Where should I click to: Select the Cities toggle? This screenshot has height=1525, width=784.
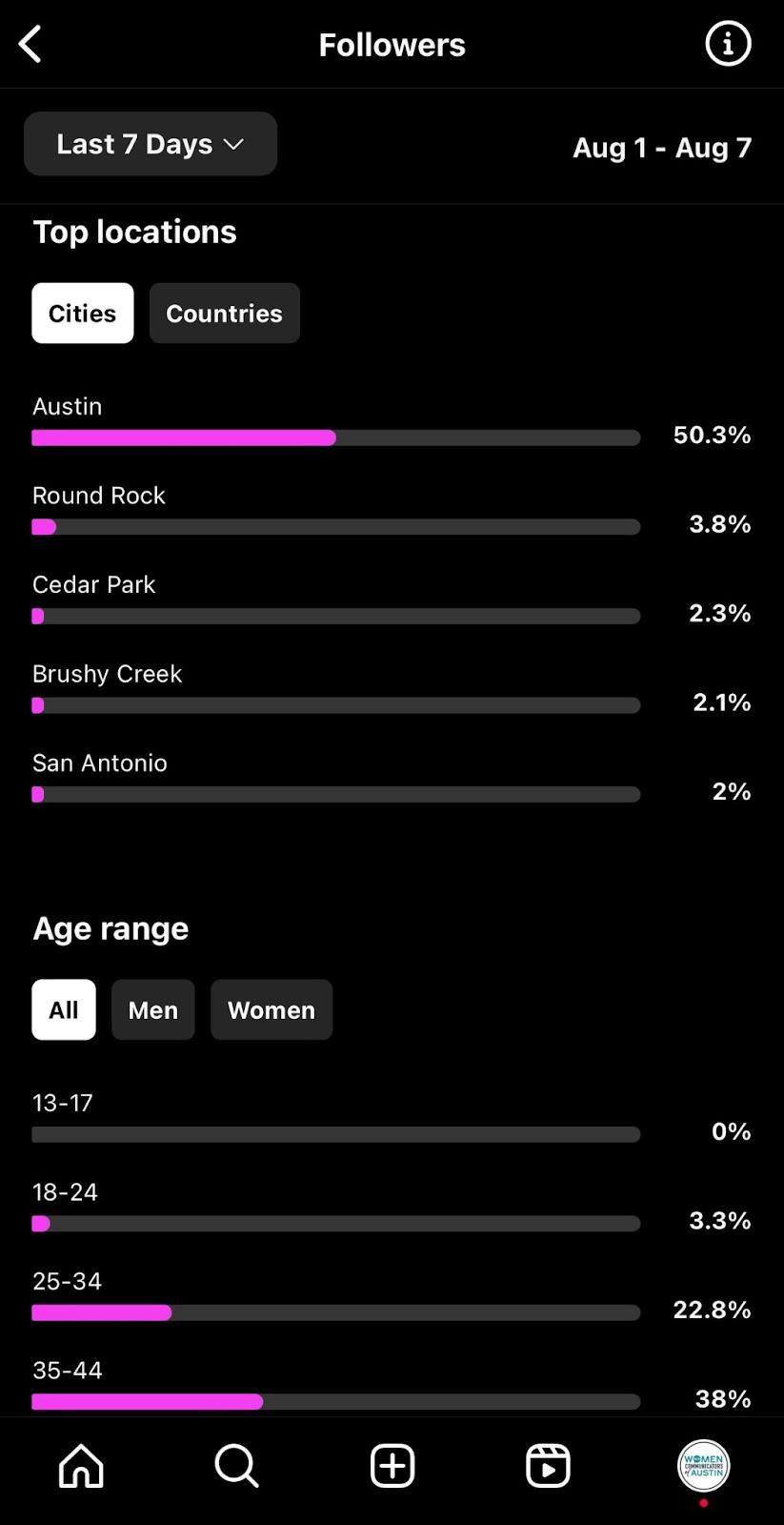[x=83, y=314]
